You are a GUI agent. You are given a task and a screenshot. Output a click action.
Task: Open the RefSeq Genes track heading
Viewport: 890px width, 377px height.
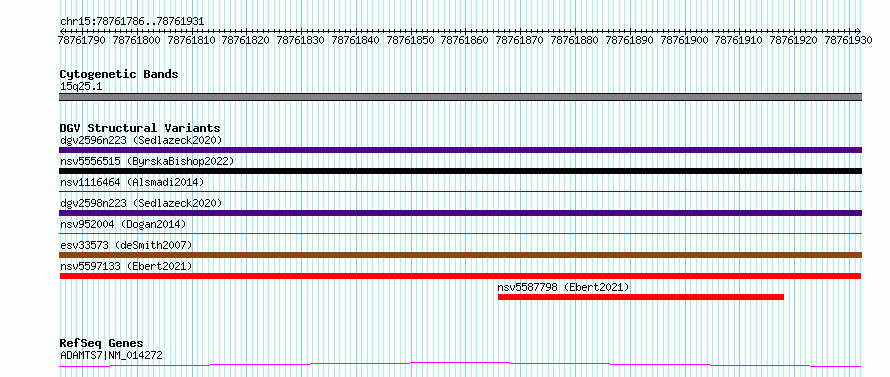click(101, 344)
